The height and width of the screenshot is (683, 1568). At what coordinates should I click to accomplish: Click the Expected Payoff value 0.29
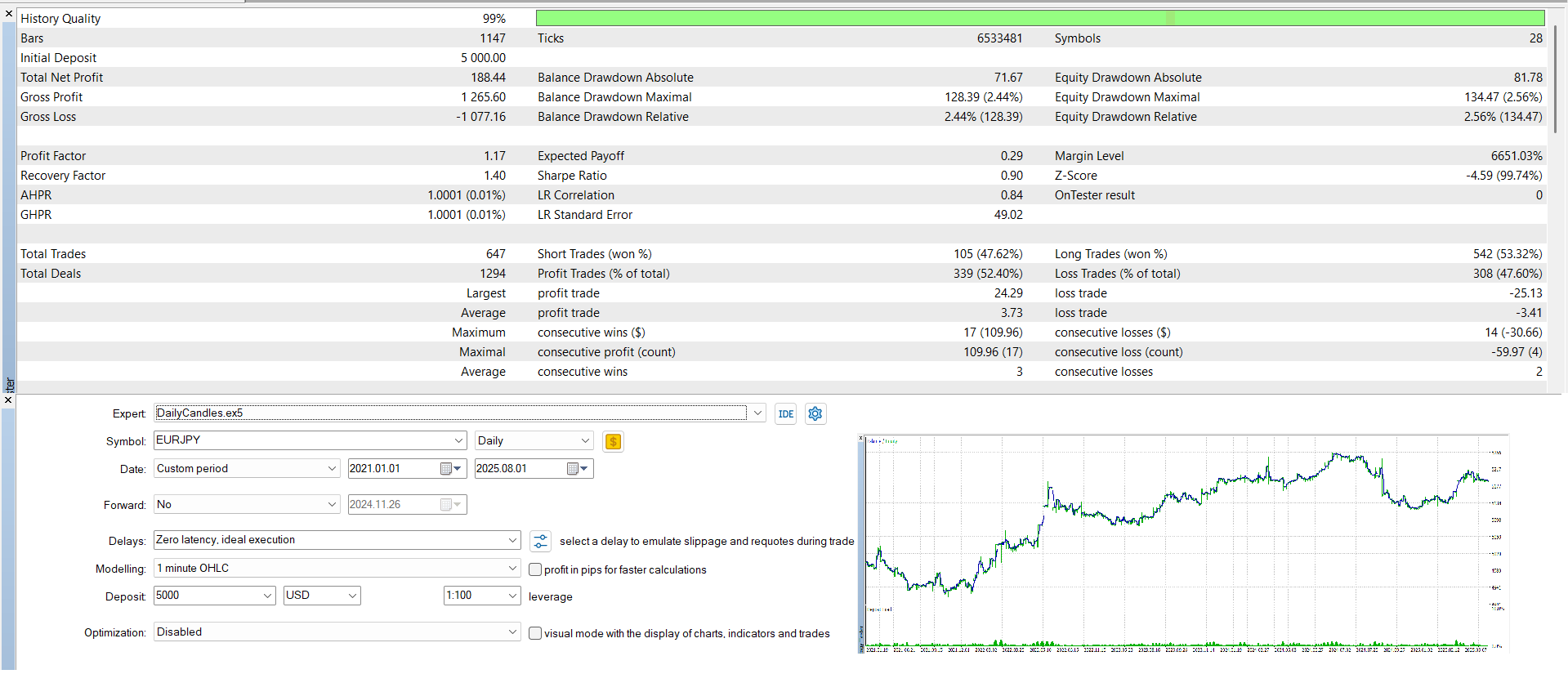(x=1012, y=156)
